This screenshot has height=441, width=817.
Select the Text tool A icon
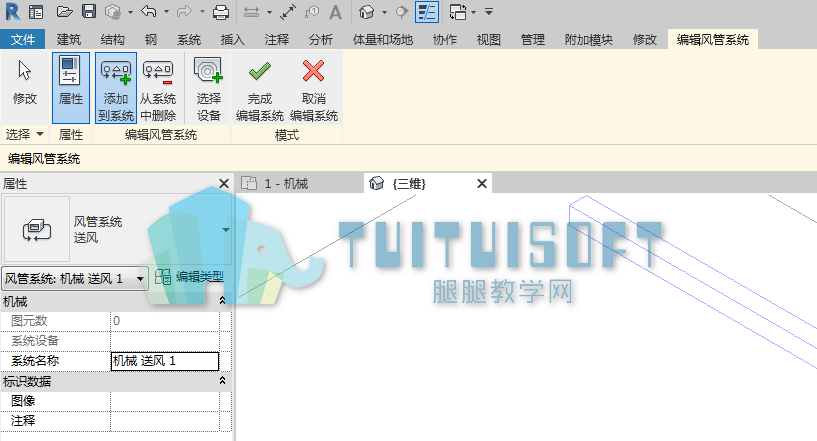point(336,11)
